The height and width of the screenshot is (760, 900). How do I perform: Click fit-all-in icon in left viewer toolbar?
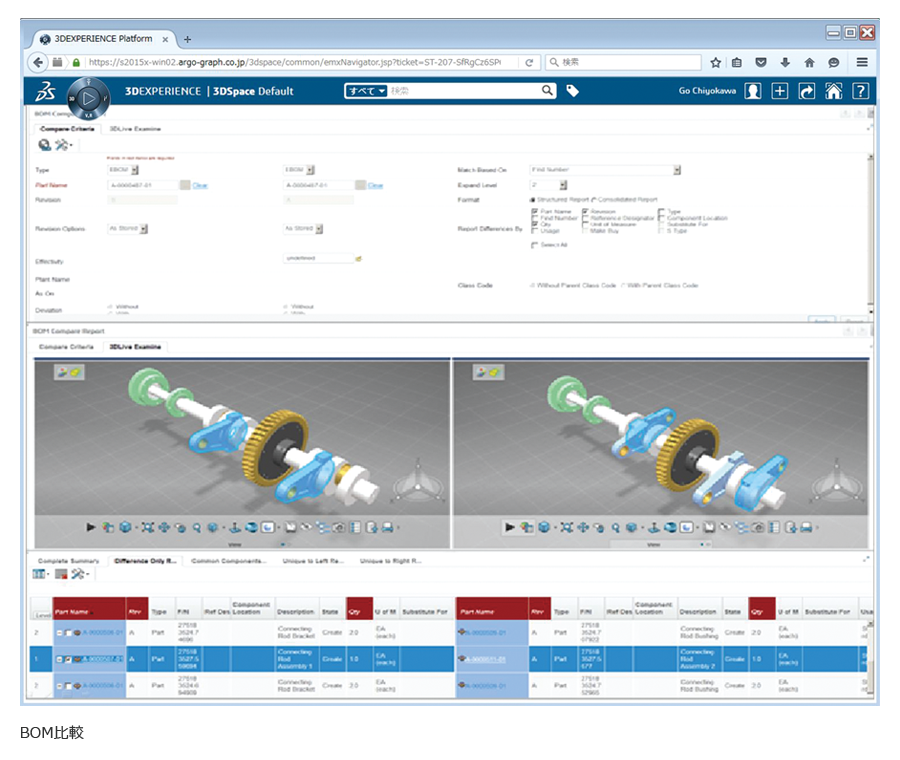coord(148,527)
